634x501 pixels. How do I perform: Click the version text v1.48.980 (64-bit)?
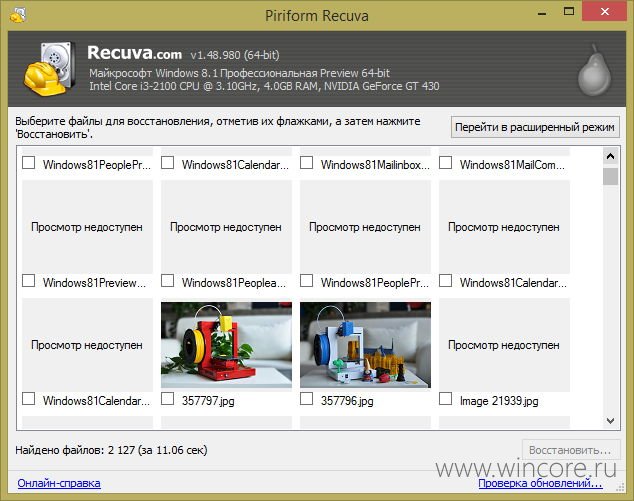click(x=235, y=55)
